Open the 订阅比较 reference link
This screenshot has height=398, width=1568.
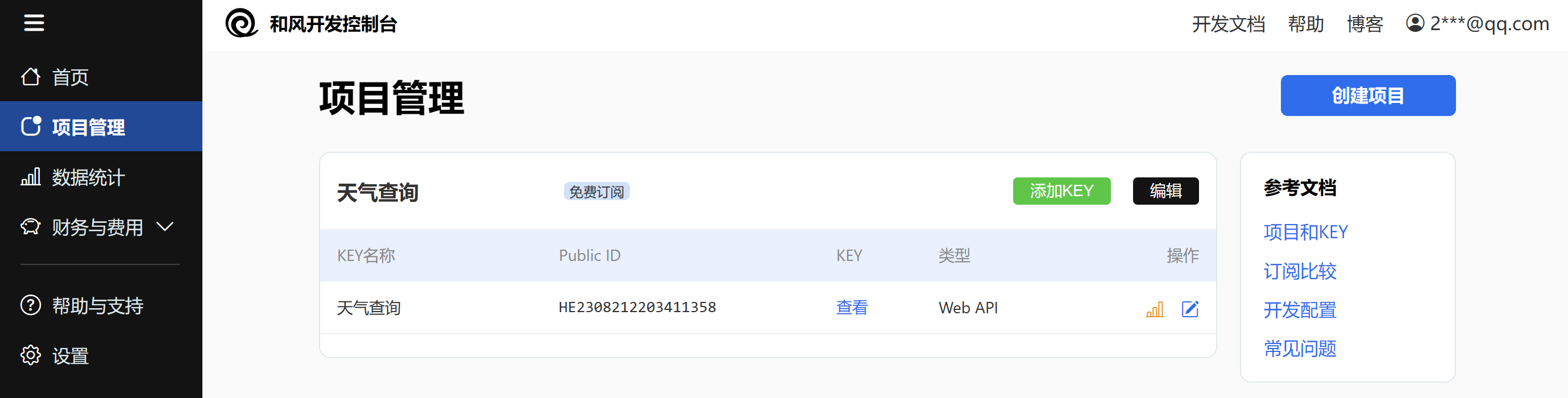click(x=1300, y=271)
